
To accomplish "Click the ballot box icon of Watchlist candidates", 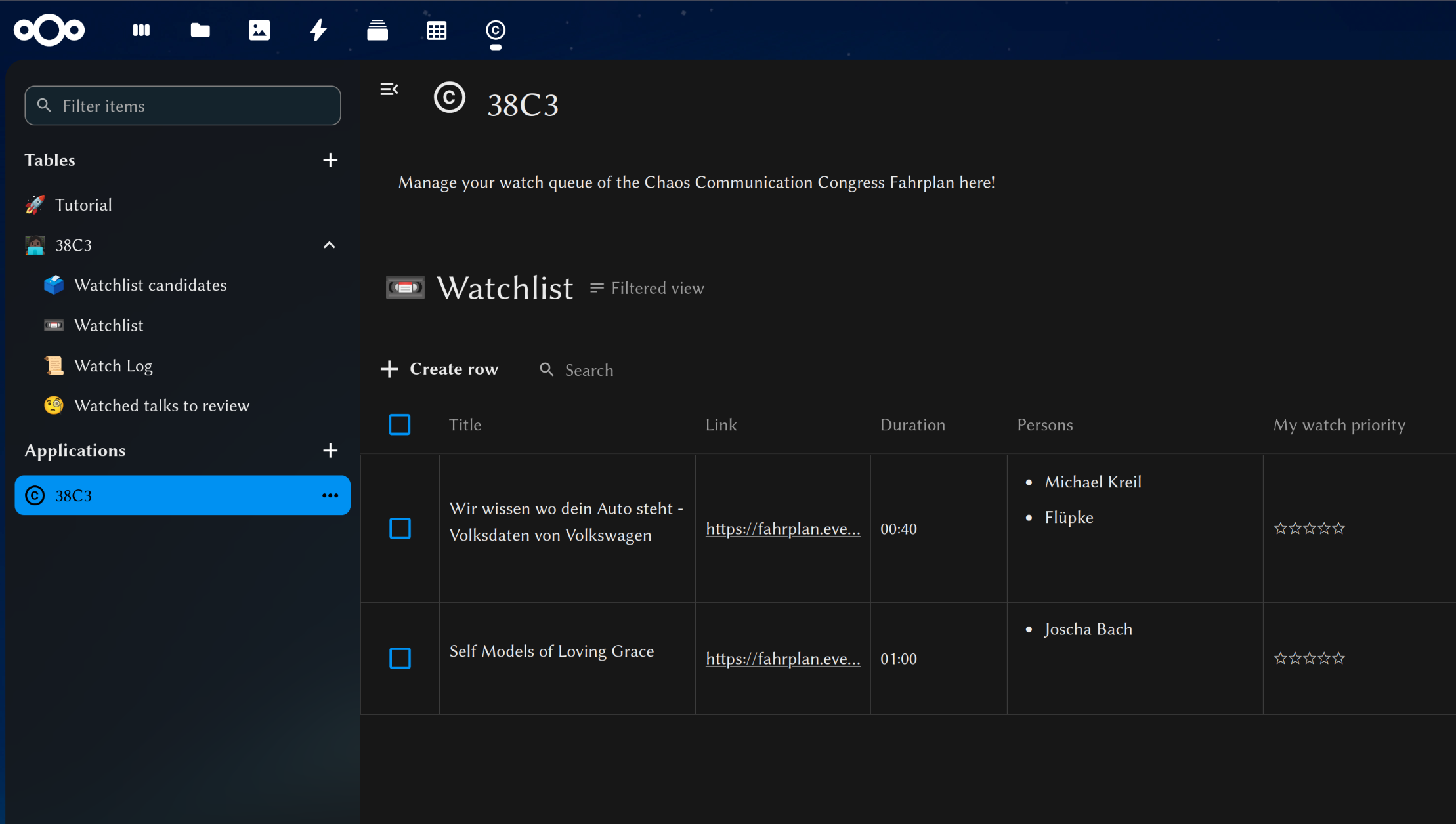I will (x=54, y=285).
